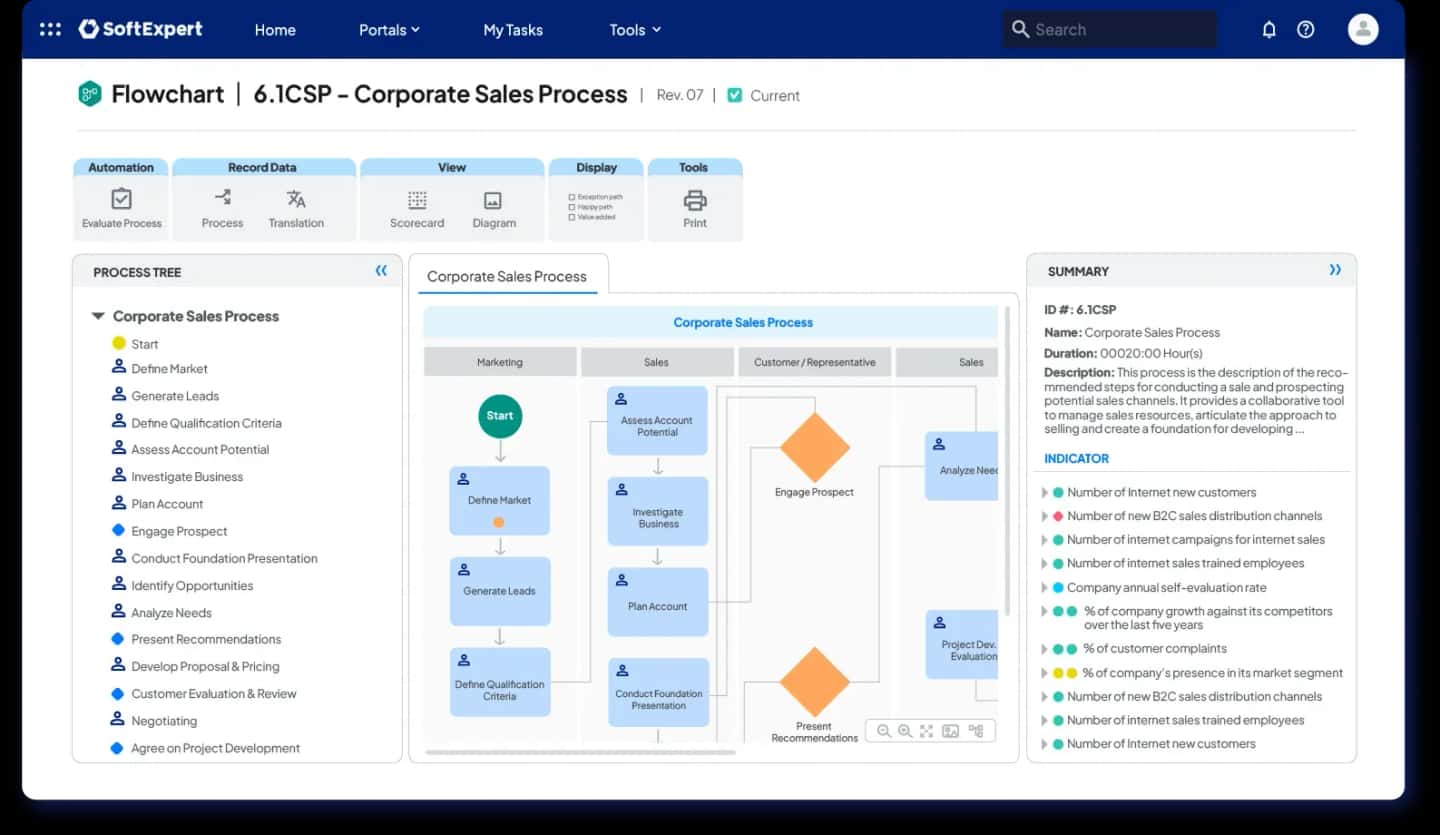Open the Scorecard view

coord(417,201)
